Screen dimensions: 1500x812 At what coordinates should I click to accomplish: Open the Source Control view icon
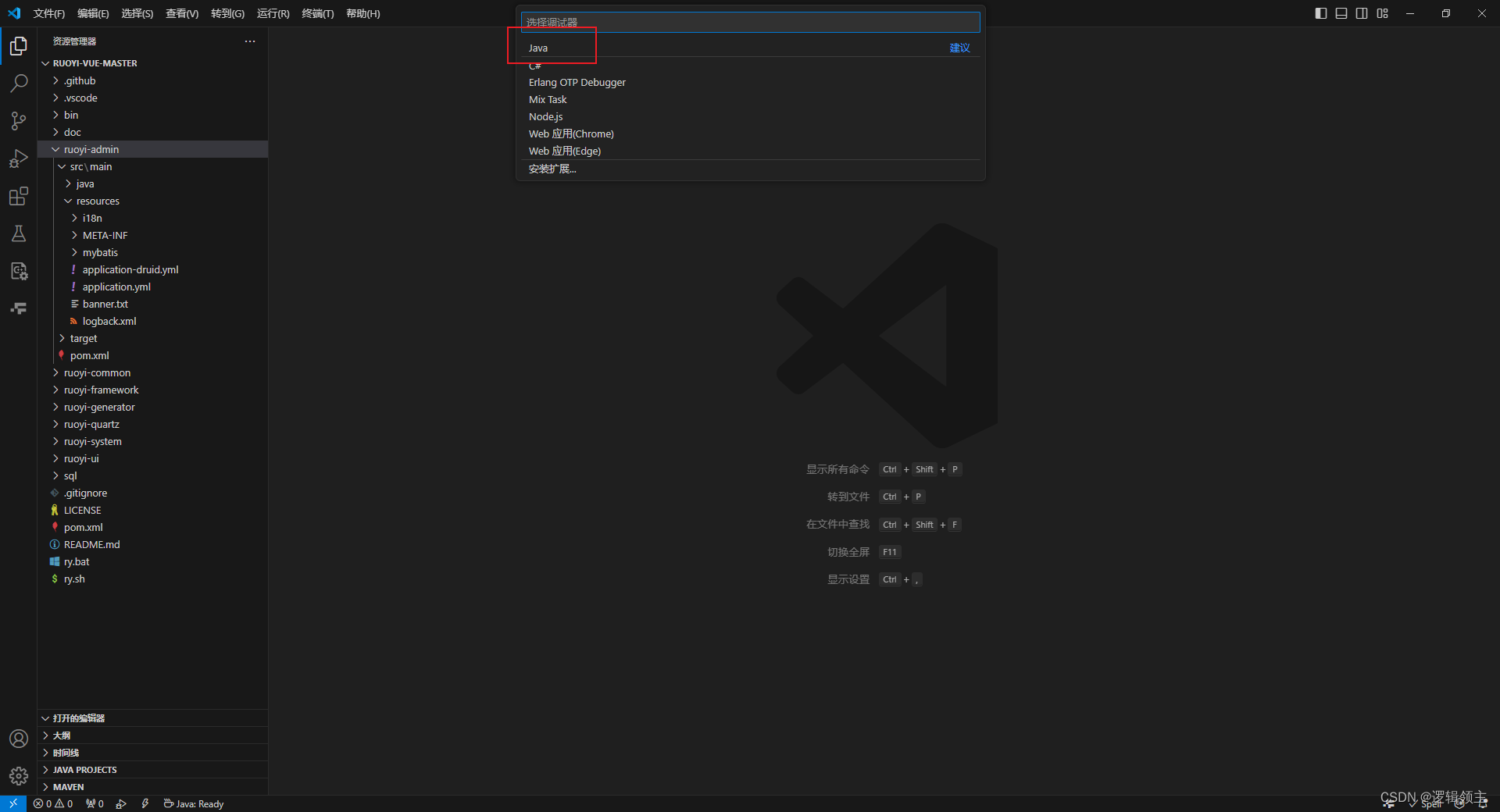click(19, 121)
